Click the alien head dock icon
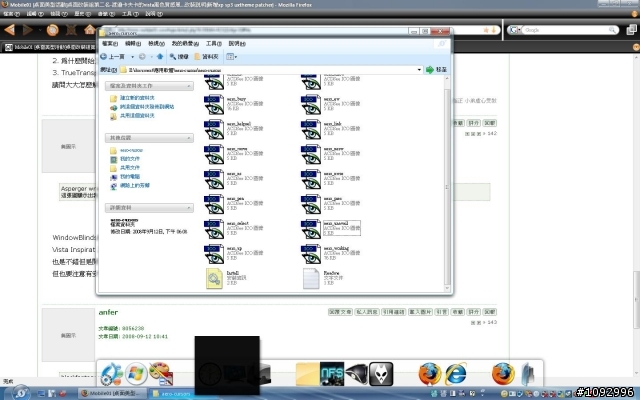The image size is (640, 400). point(381,373)
